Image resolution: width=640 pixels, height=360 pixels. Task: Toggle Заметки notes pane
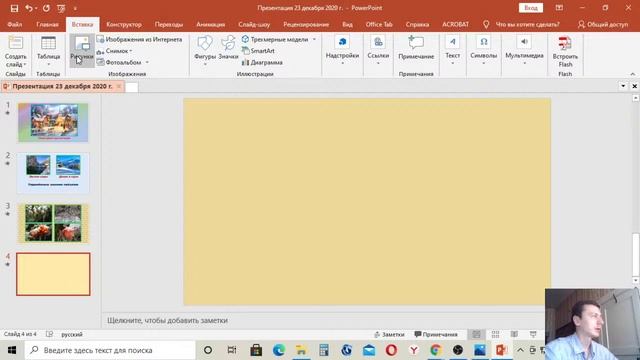pos(389,334)
